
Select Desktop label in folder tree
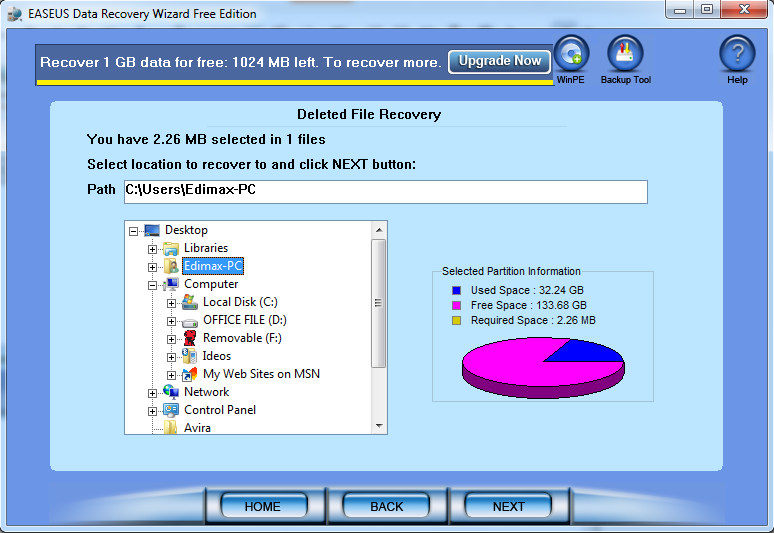186,230
